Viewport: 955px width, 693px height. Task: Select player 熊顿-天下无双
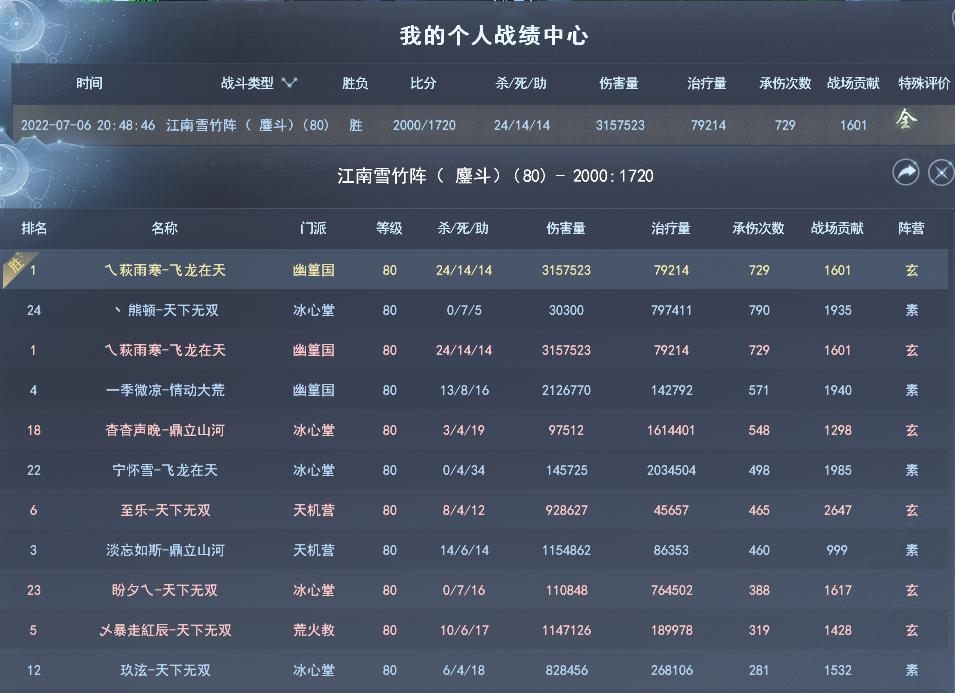click(166, 310)
